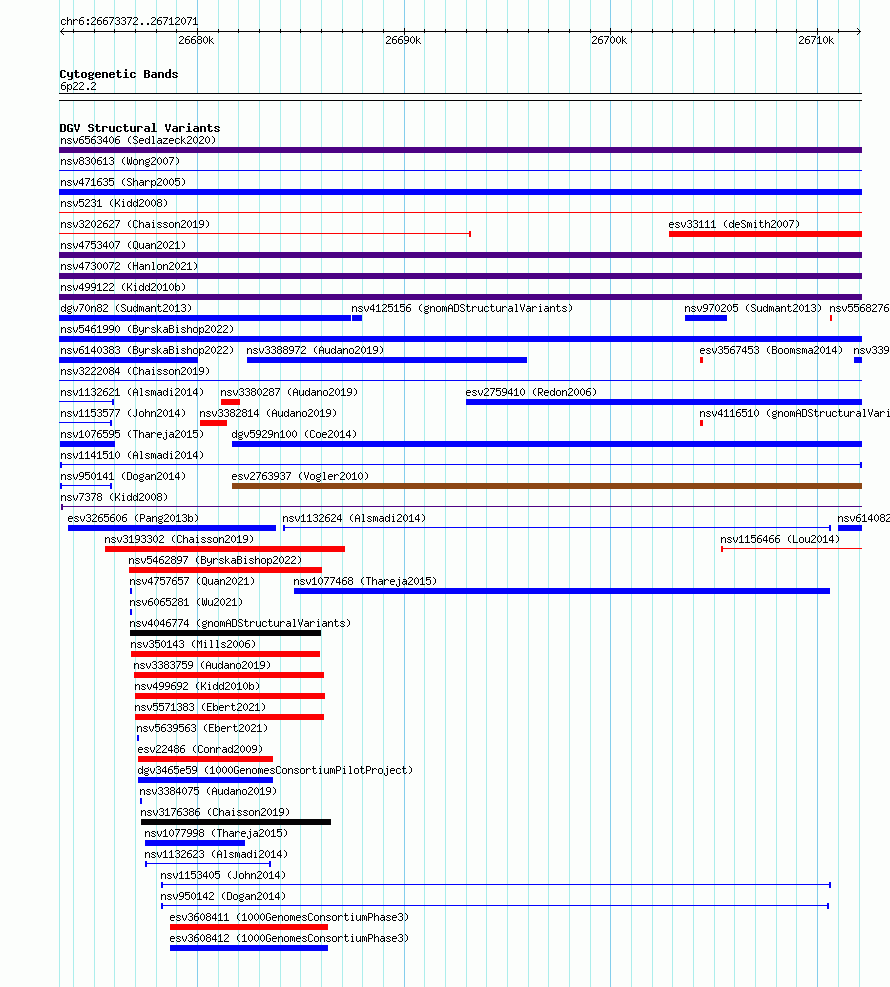Click the 26690k ruler position

point(403,40)
